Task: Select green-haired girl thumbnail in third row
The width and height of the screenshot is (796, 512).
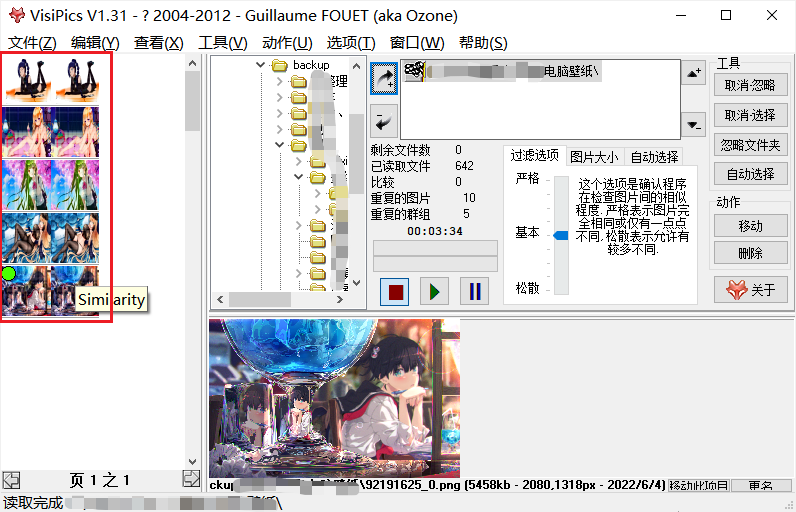Action: tap(26, 185)
